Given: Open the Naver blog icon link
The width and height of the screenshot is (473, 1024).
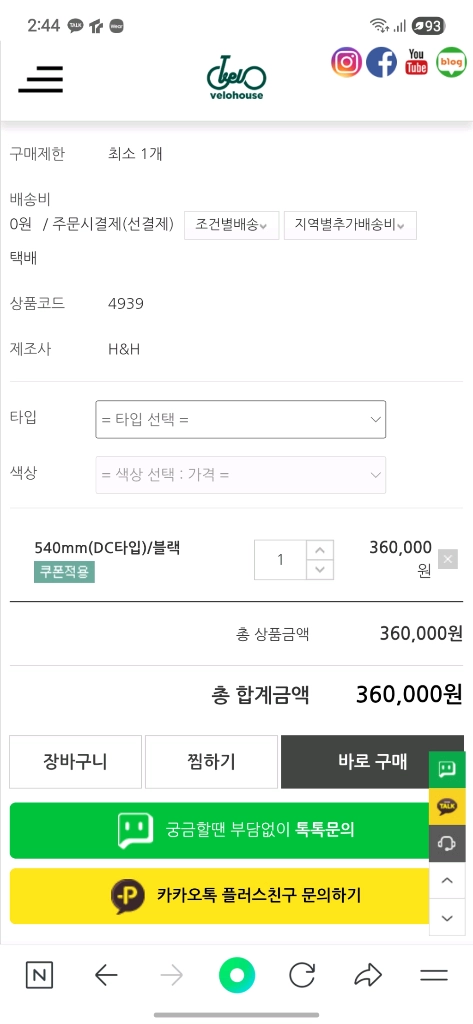Looking at the screenshot, I should (x=451, y=63).
